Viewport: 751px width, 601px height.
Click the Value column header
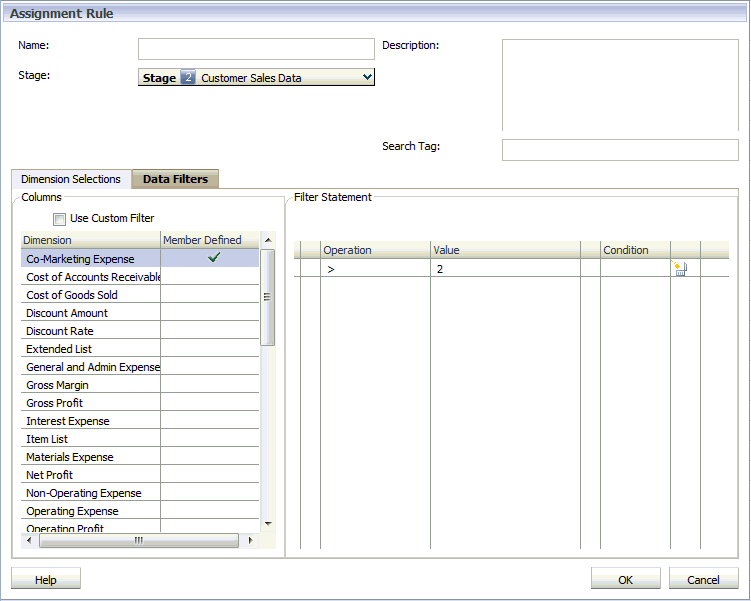coord(505,250)
